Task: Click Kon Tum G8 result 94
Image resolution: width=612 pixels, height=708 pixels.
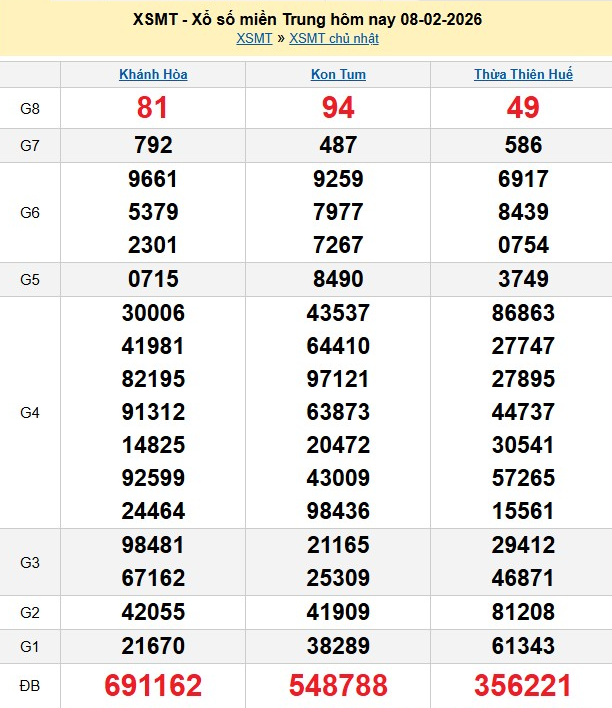Action: [x=338, y=108]
